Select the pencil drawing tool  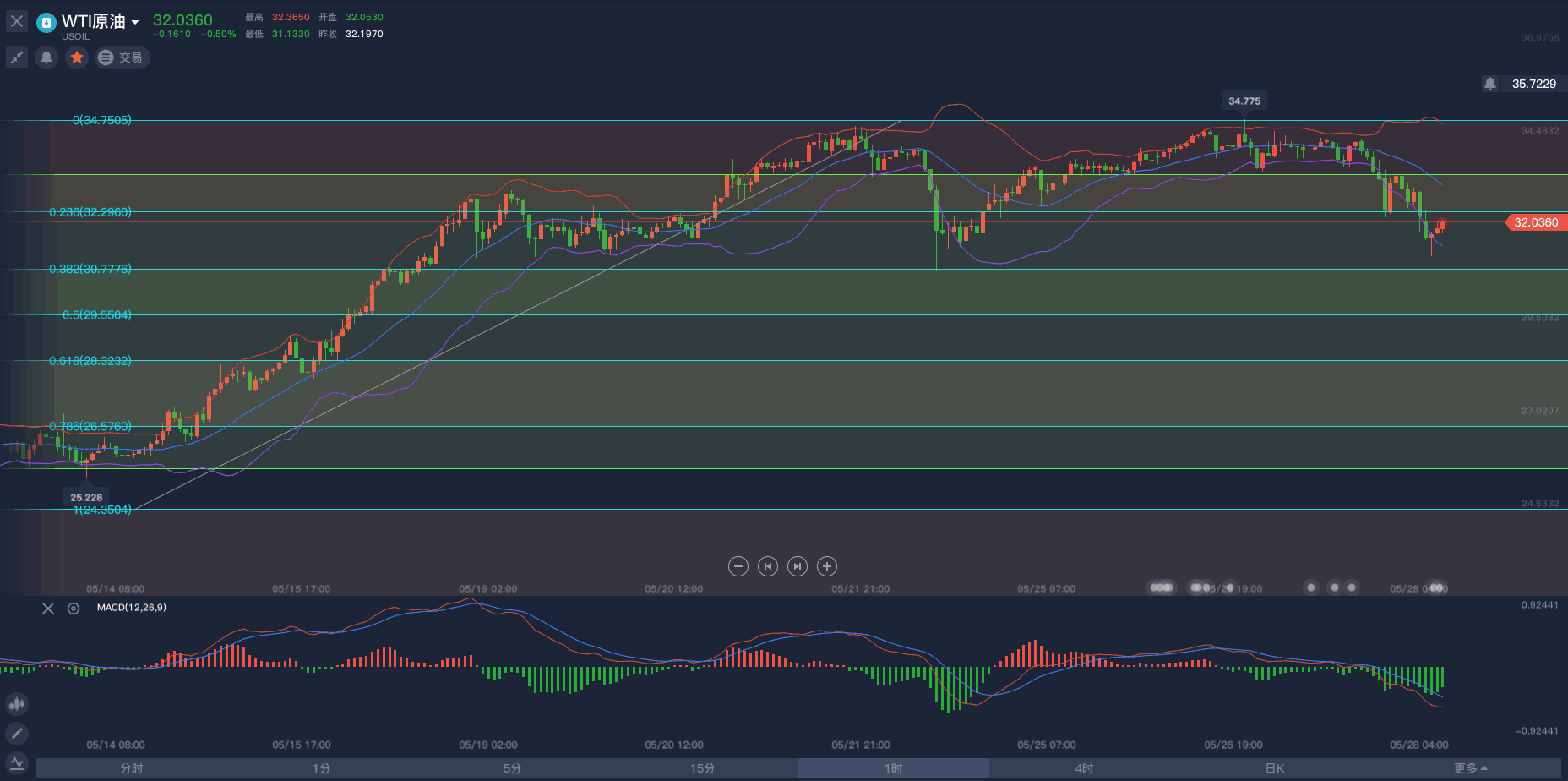[x=17, y=733]
